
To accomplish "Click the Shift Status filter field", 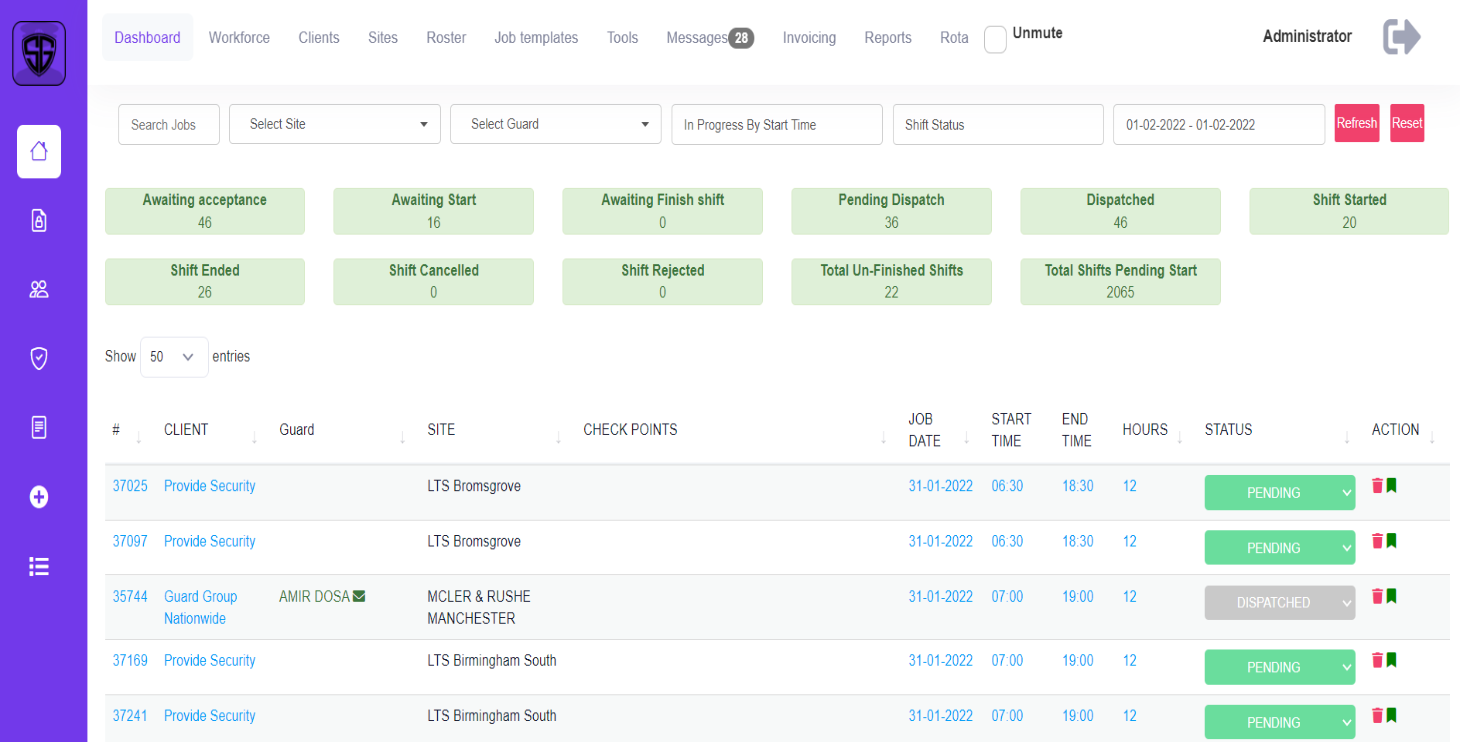I will 998,125.
